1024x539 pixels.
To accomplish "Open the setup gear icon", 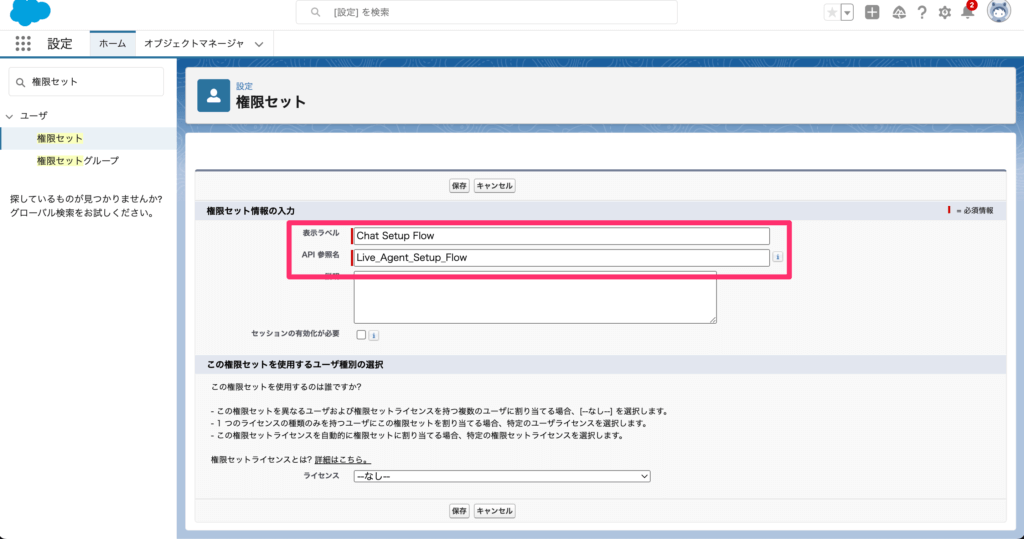I will [945, 12].
